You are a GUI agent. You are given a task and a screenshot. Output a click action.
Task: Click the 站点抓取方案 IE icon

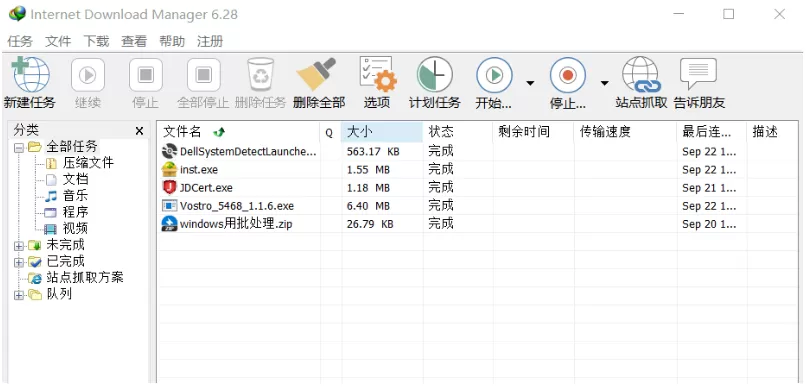point(35,278)
